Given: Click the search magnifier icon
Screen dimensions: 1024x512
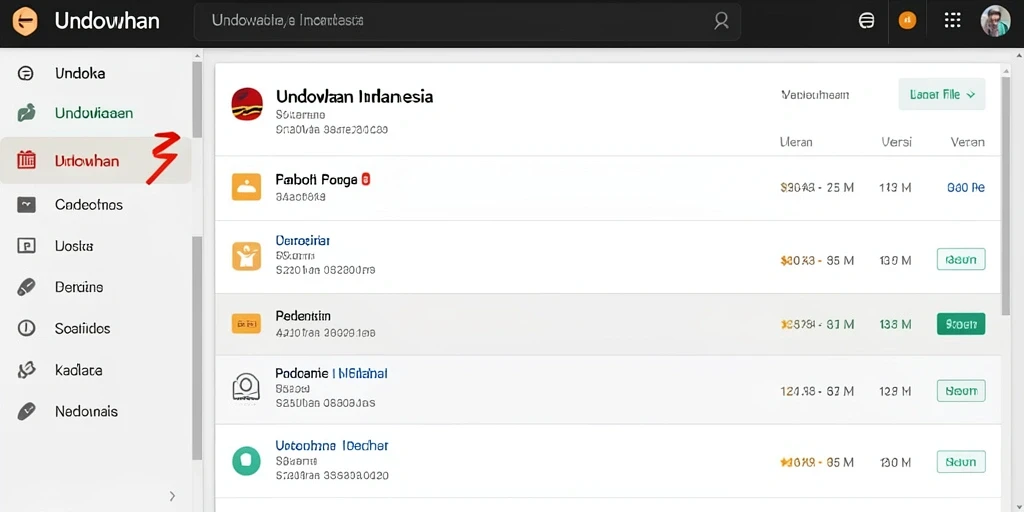Looking at the screenshot, I should click(721, 21).
